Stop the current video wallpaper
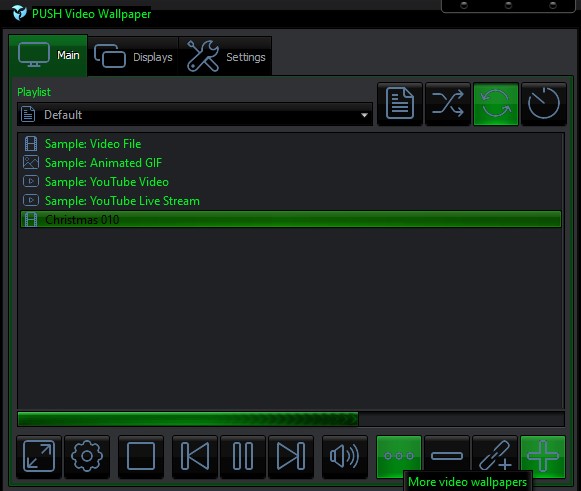This screenshot has width=581, height=491. point(141,456)
